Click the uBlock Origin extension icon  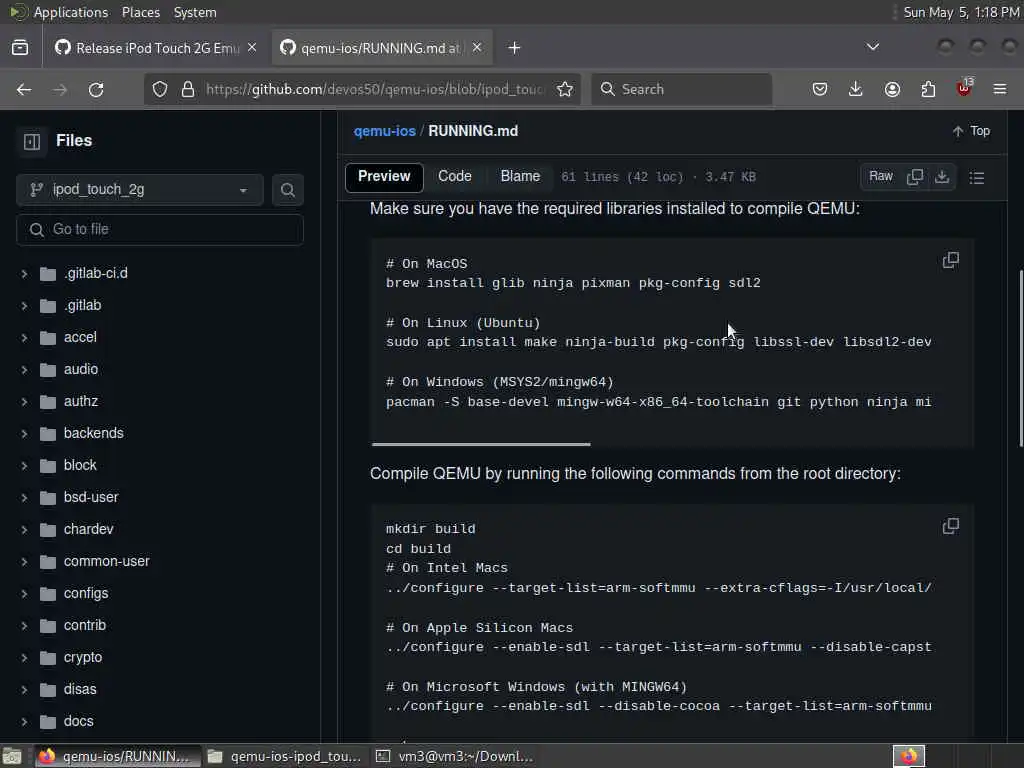click(x=964, y=88)
